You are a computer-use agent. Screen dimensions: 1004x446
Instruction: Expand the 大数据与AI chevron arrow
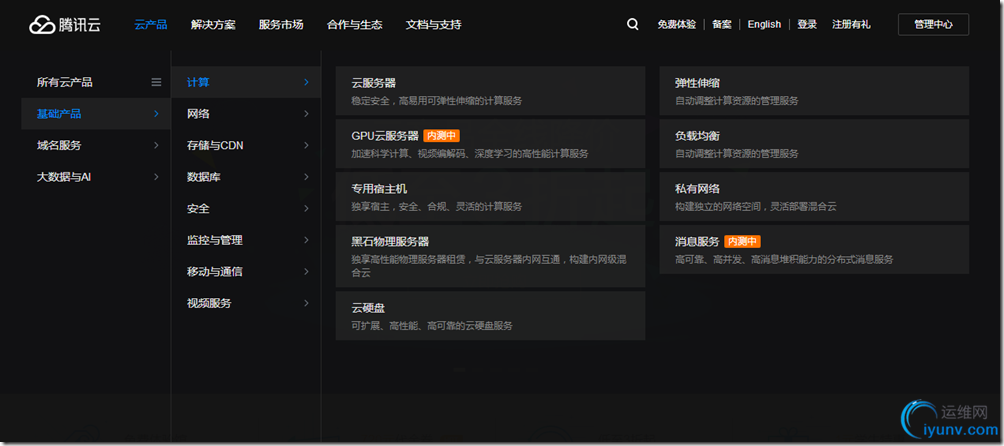tap(156, 177)
